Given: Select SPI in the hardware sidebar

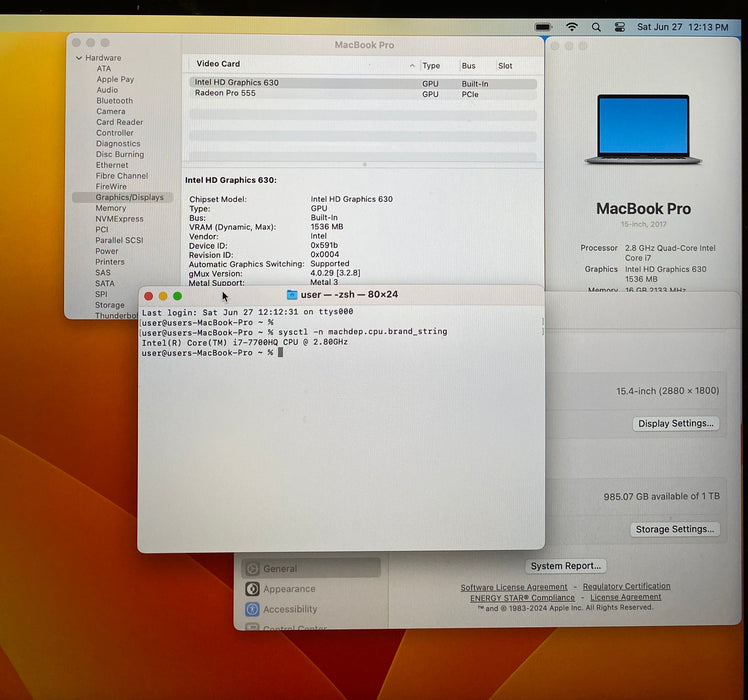Looking at the screenshot, I should coord(101,294).
